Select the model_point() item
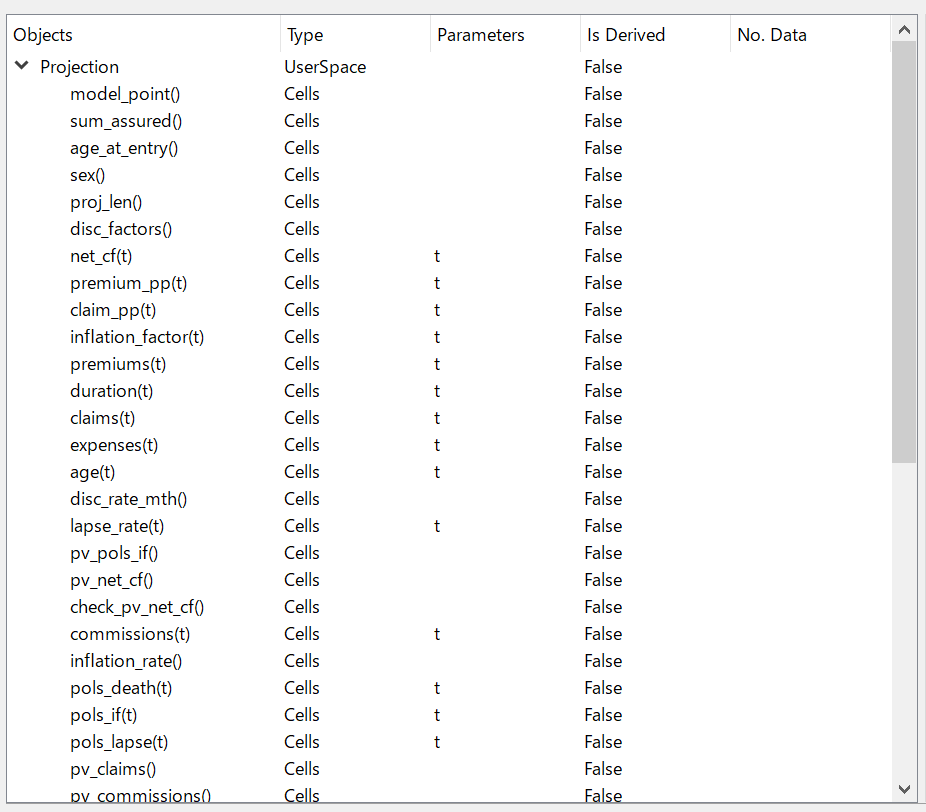Viewport: 926px width, 812px height. [125, 94]
